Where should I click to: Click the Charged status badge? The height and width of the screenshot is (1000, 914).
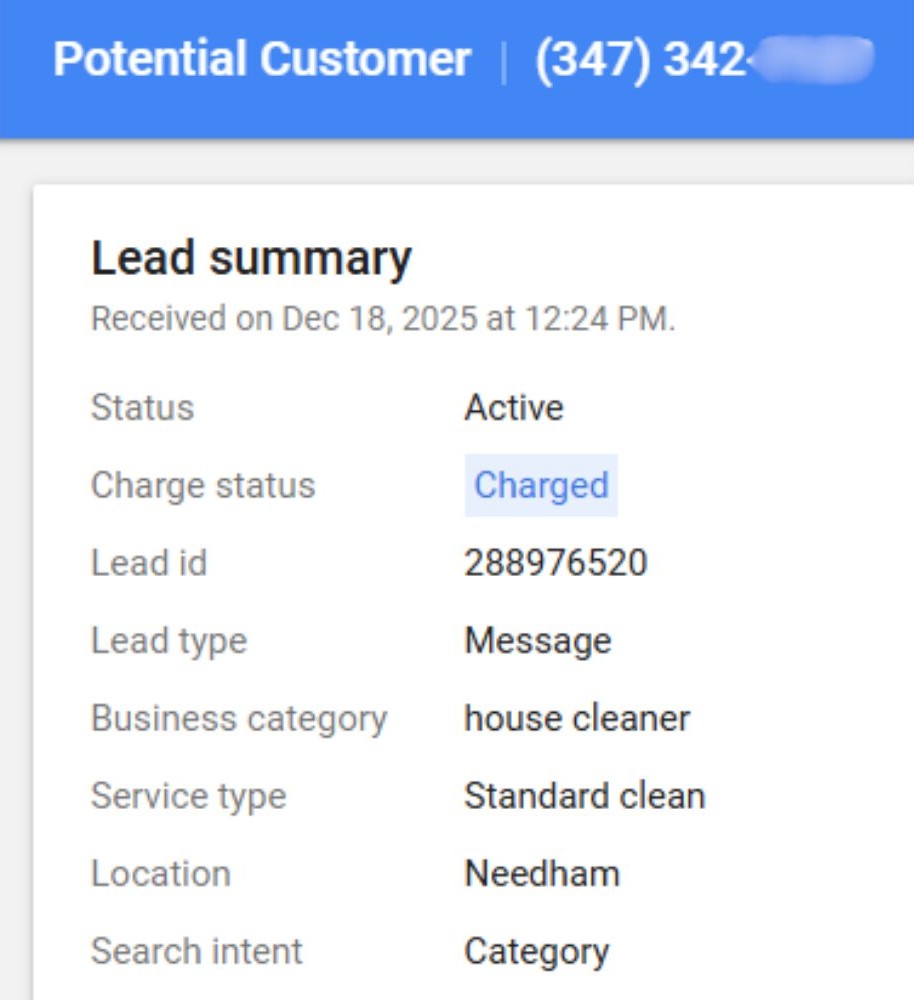pyautogui.click(x=541, y=486)
